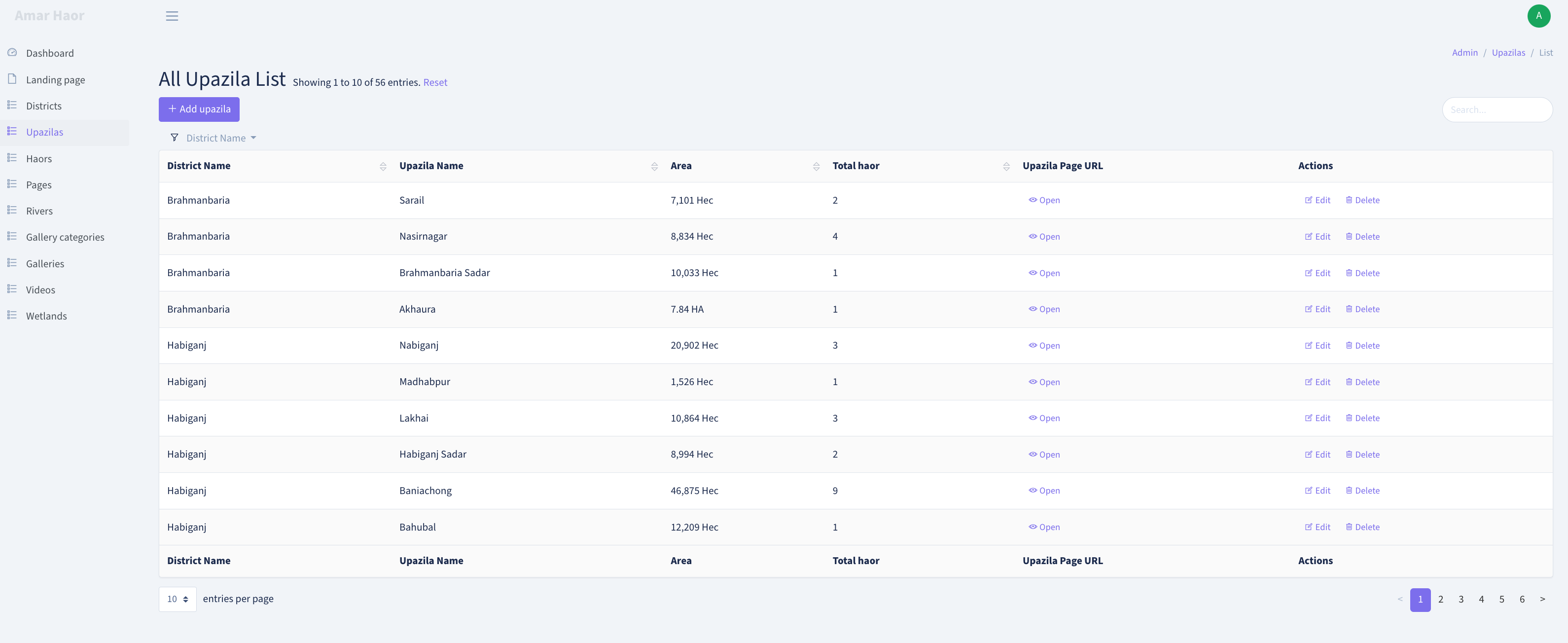
Task: Click the trash icon for Sarail row
Action: (1349, 200)
